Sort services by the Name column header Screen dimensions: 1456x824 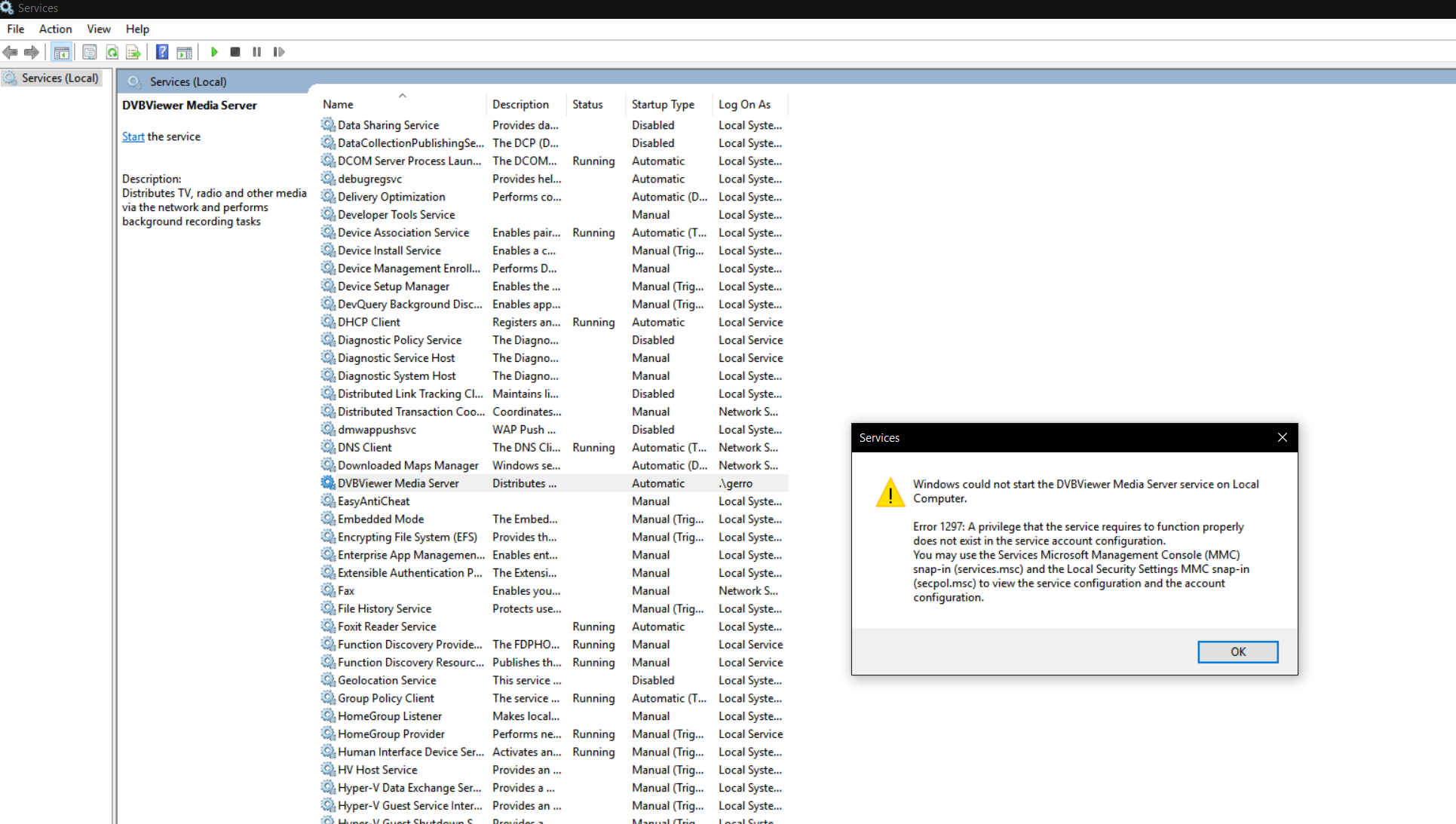[338, 104]
